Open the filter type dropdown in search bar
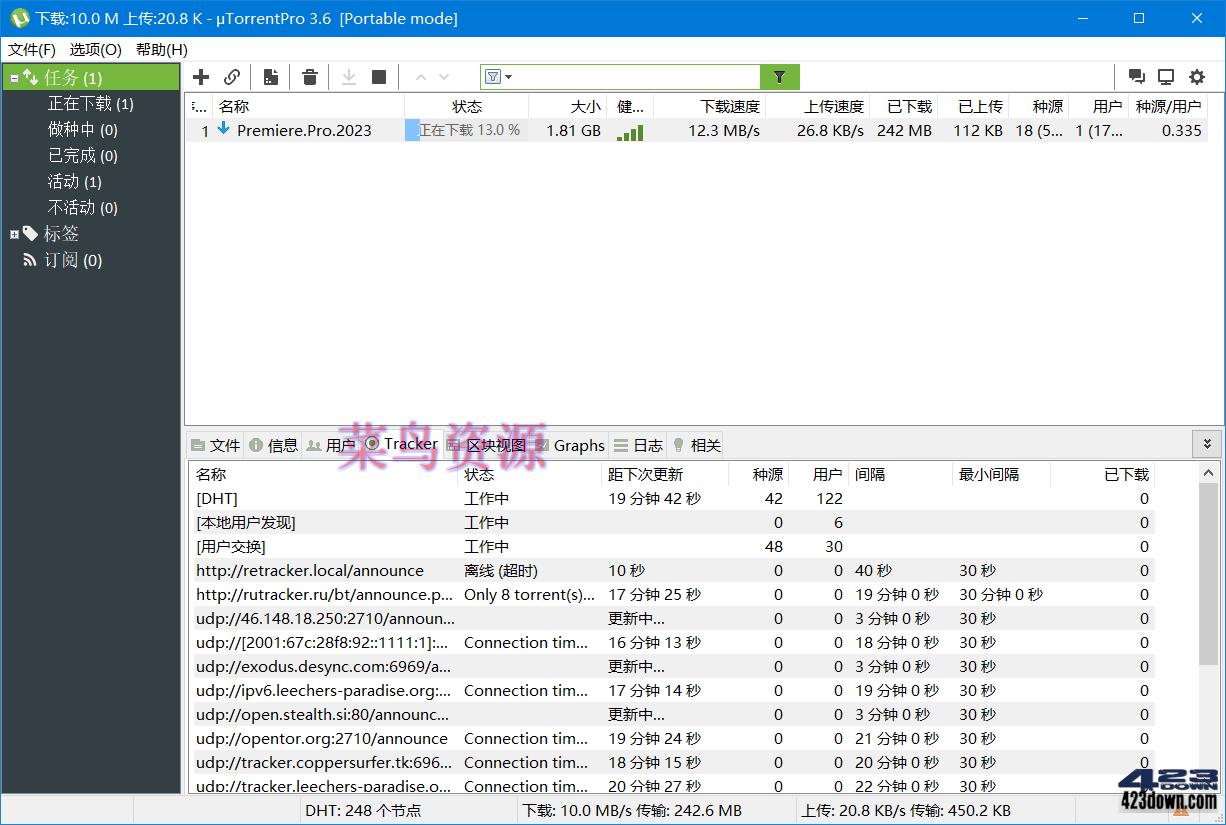1226x825 pixels. point(499,76)
